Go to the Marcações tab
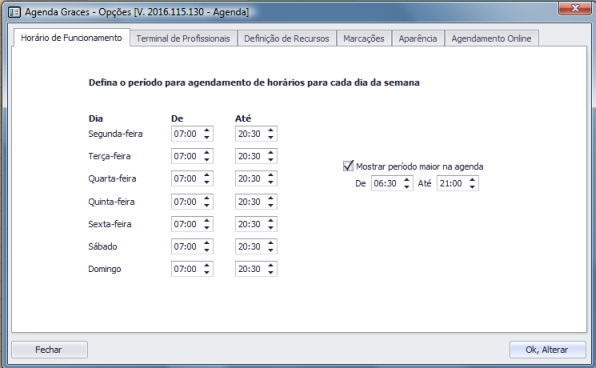 (364, 38)
